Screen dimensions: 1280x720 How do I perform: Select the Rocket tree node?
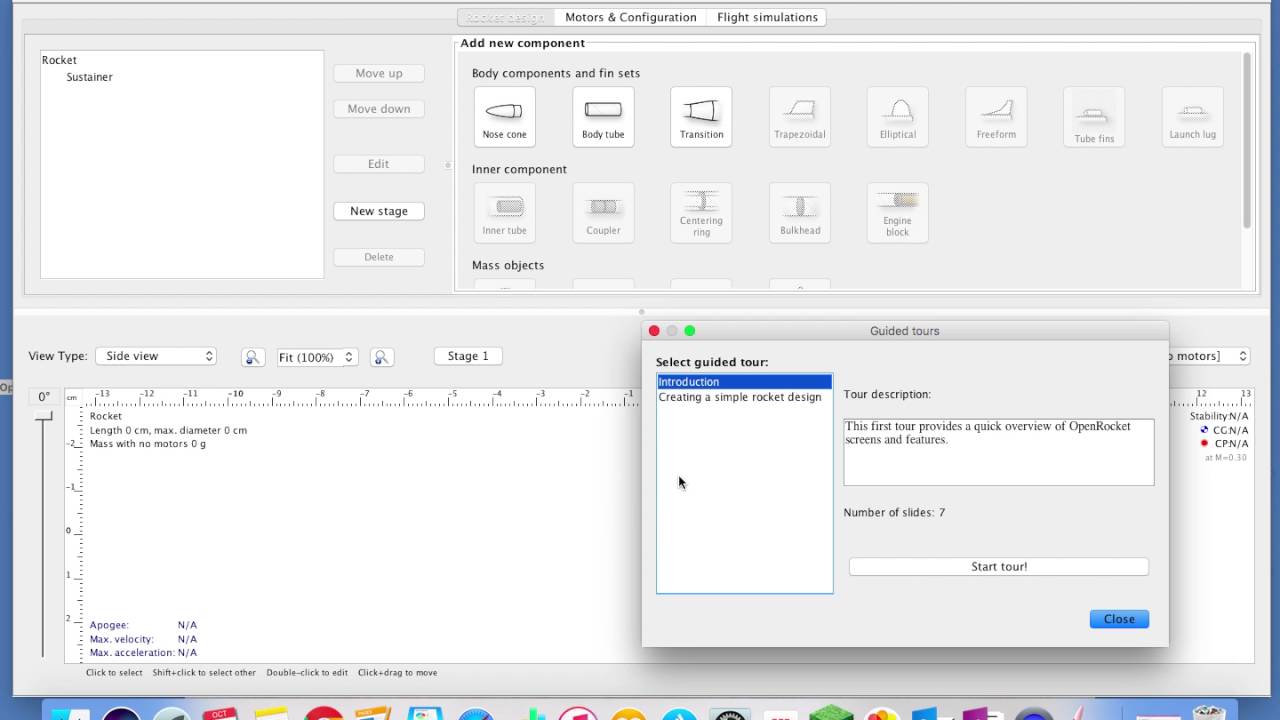[x=59, y=60]
